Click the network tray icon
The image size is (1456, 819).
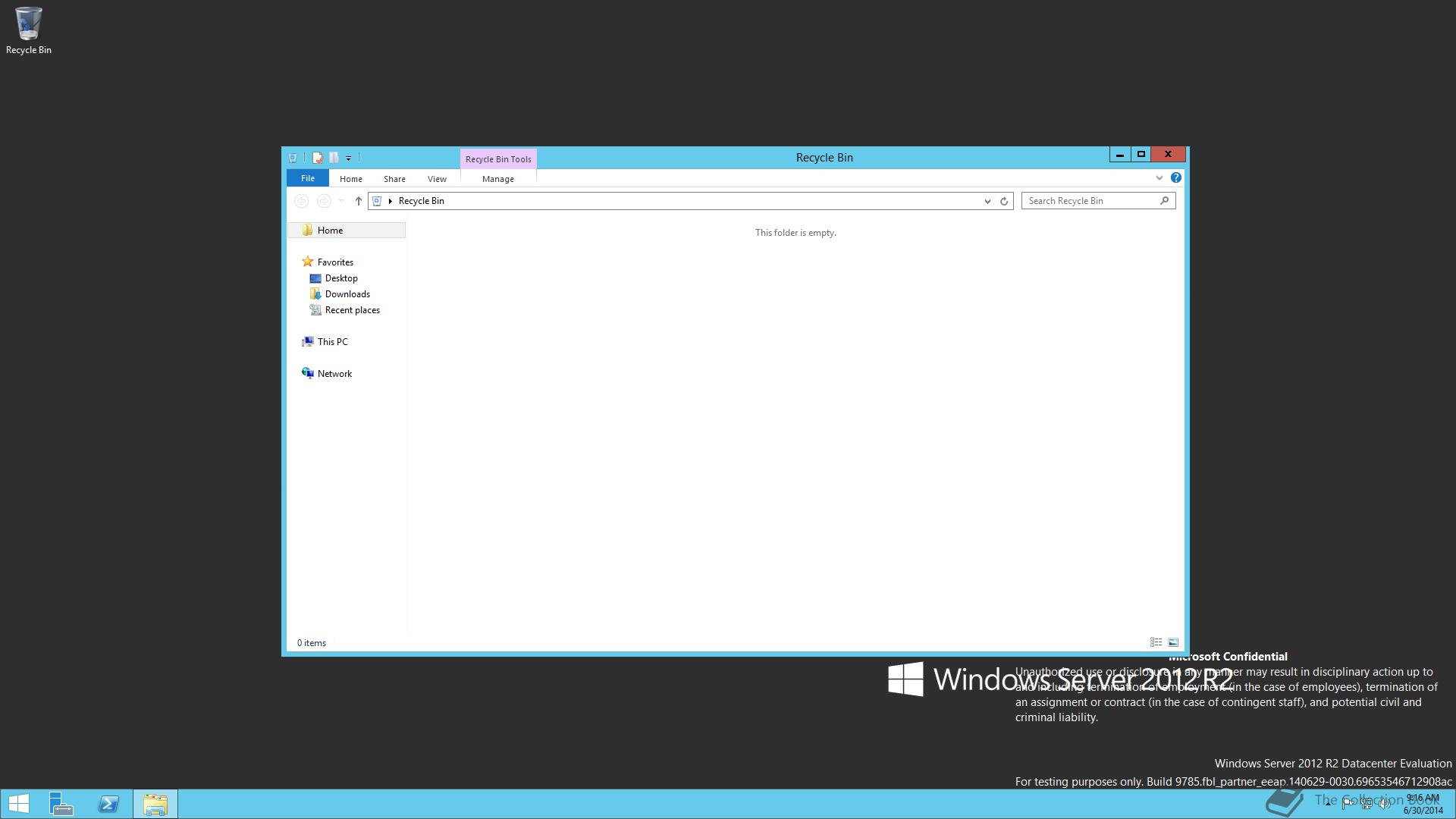pos(1366,804)
